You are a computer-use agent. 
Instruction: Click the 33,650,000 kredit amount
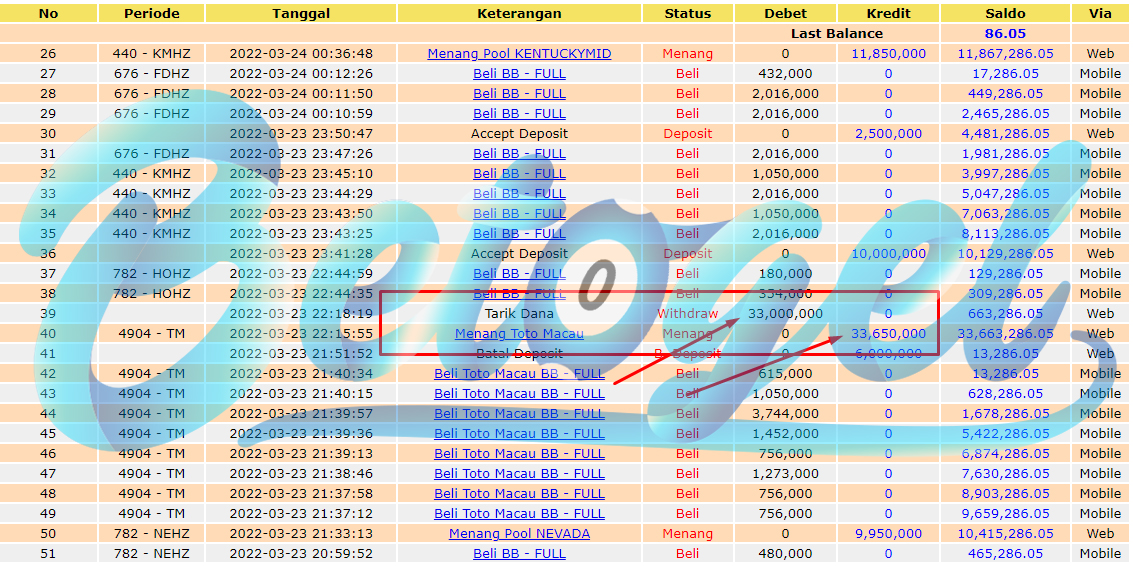click(888, 333)
